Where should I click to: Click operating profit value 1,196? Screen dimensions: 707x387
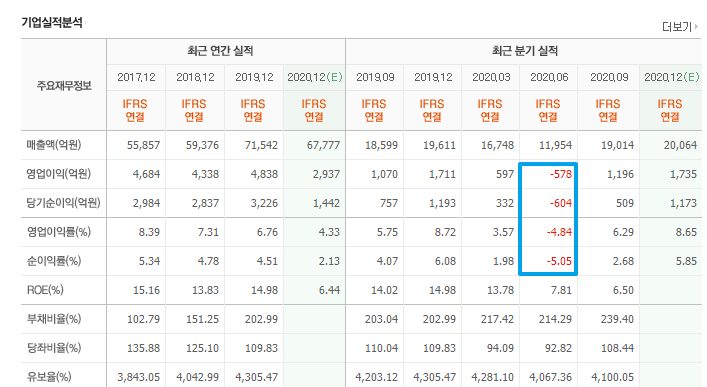pyautogui.click(x=620, y=174)
